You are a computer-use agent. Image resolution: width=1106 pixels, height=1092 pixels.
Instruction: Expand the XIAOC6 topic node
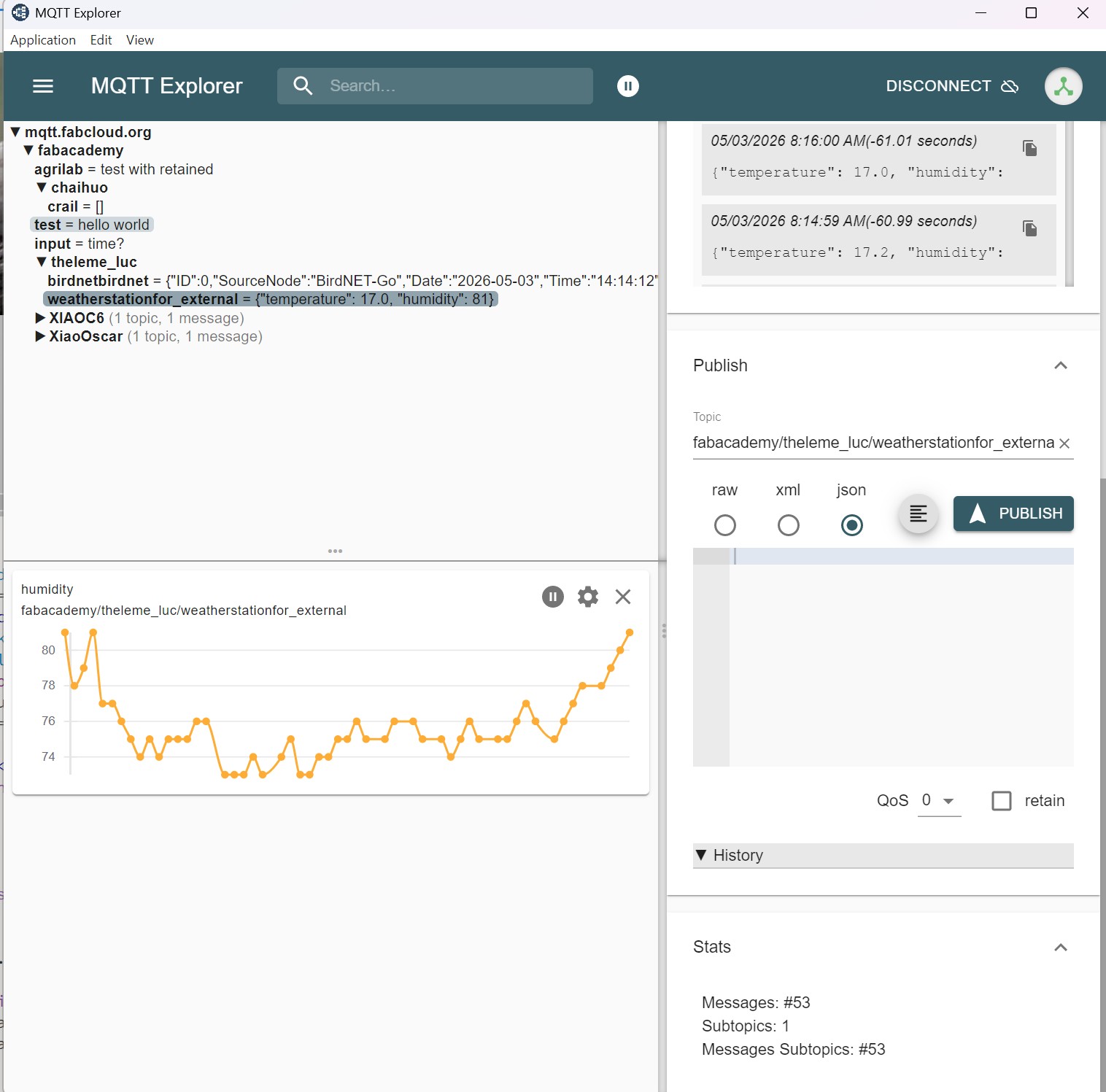tap(41, 318)
